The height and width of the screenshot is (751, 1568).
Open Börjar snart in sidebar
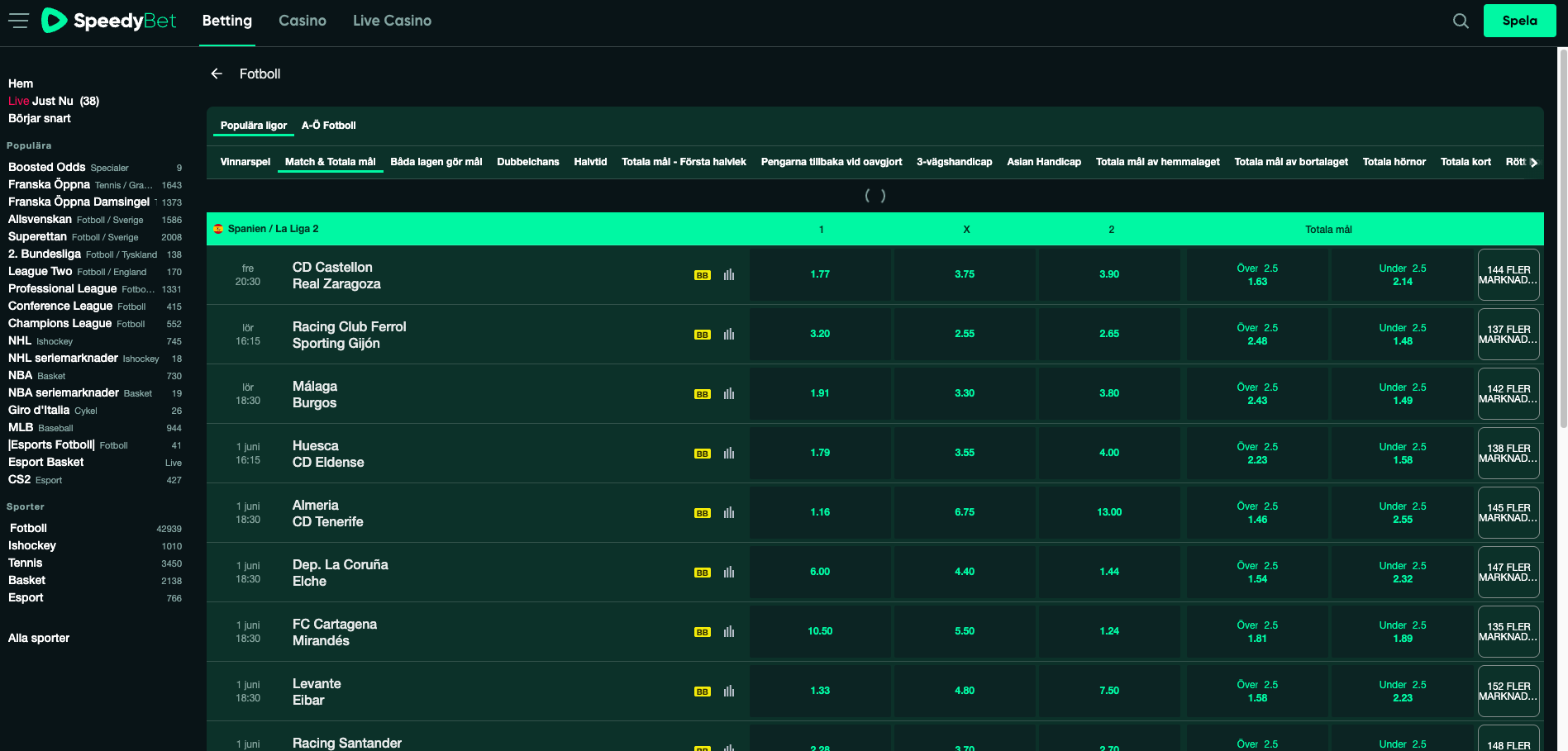tap(40, 118)
